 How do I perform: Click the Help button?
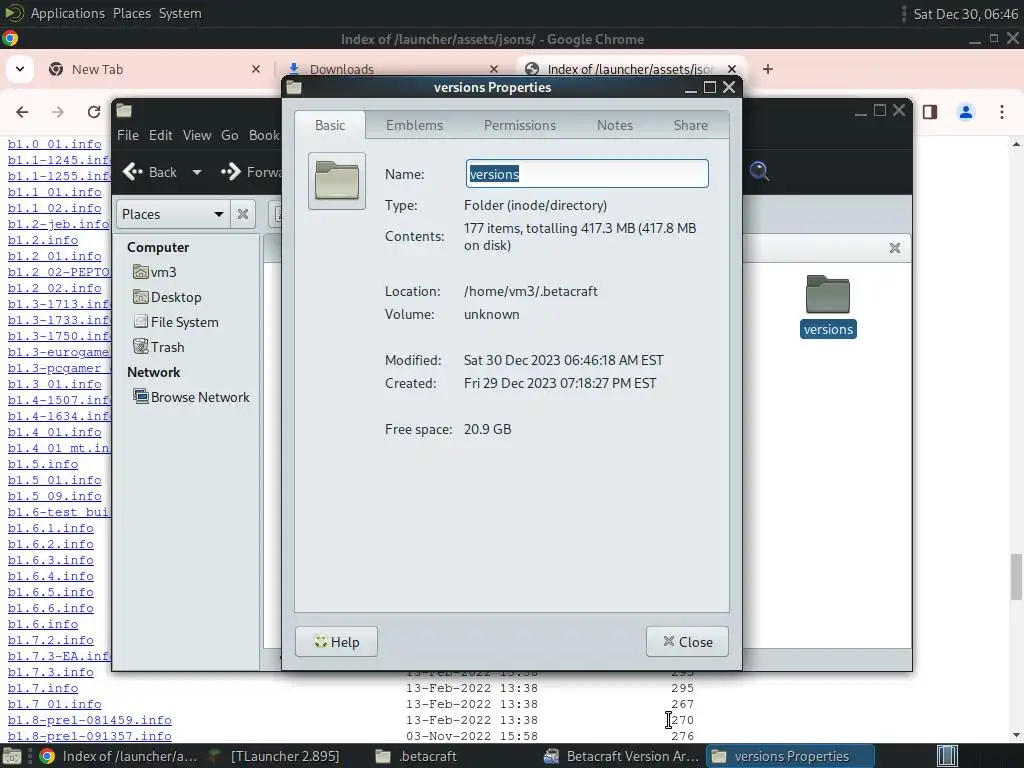(336, 642)
